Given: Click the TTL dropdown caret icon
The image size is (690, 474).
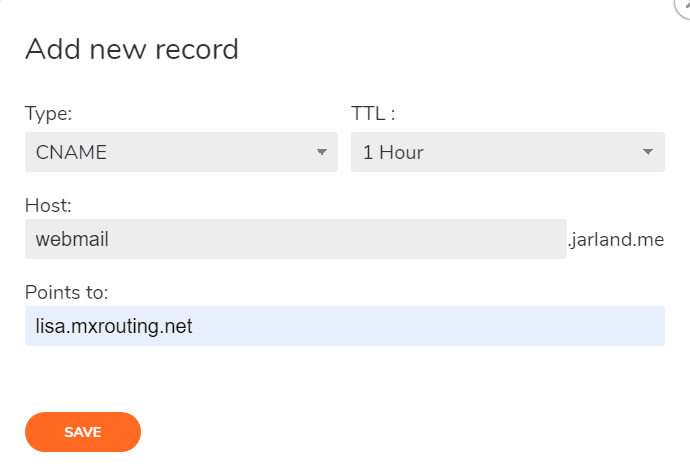Looking at the screenshot, I should pyautogui.click(x=647, y=153).
